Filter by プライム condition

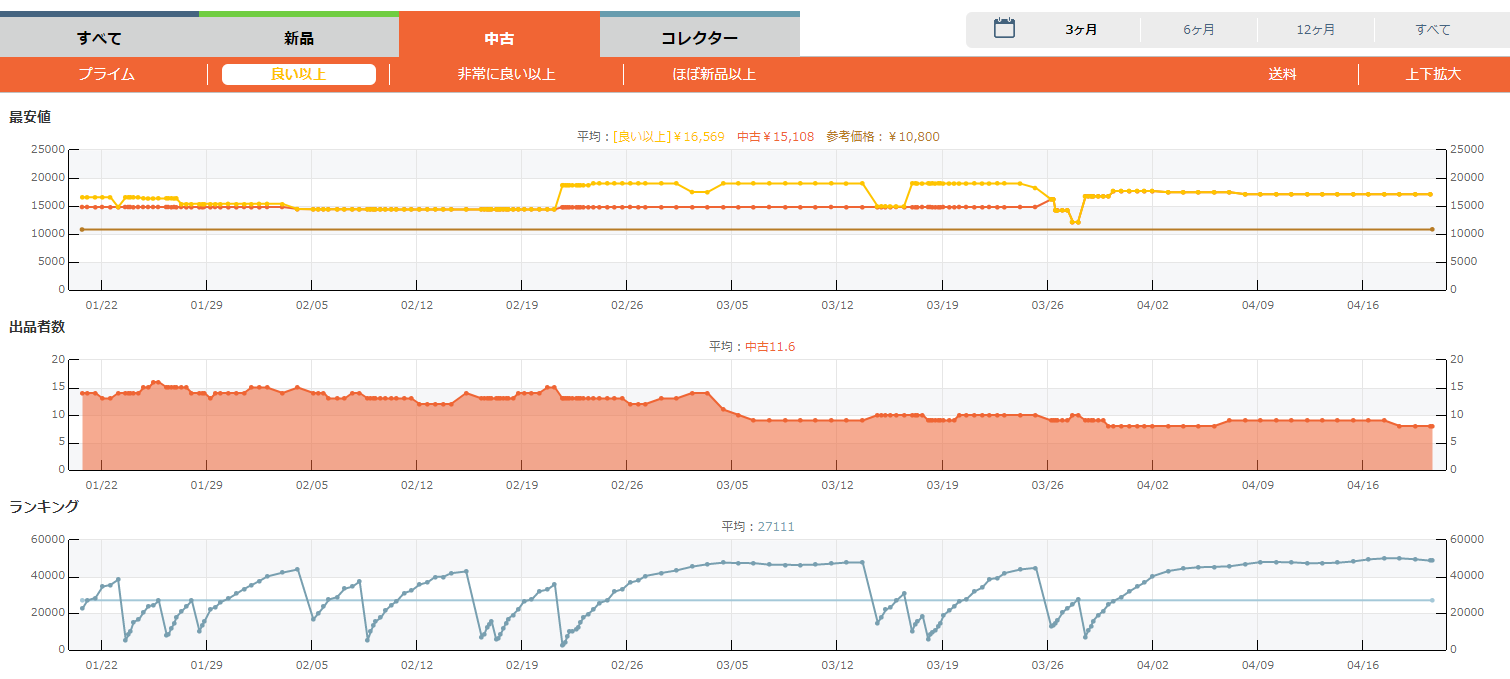pyautogui.click(x=106, y=74)
